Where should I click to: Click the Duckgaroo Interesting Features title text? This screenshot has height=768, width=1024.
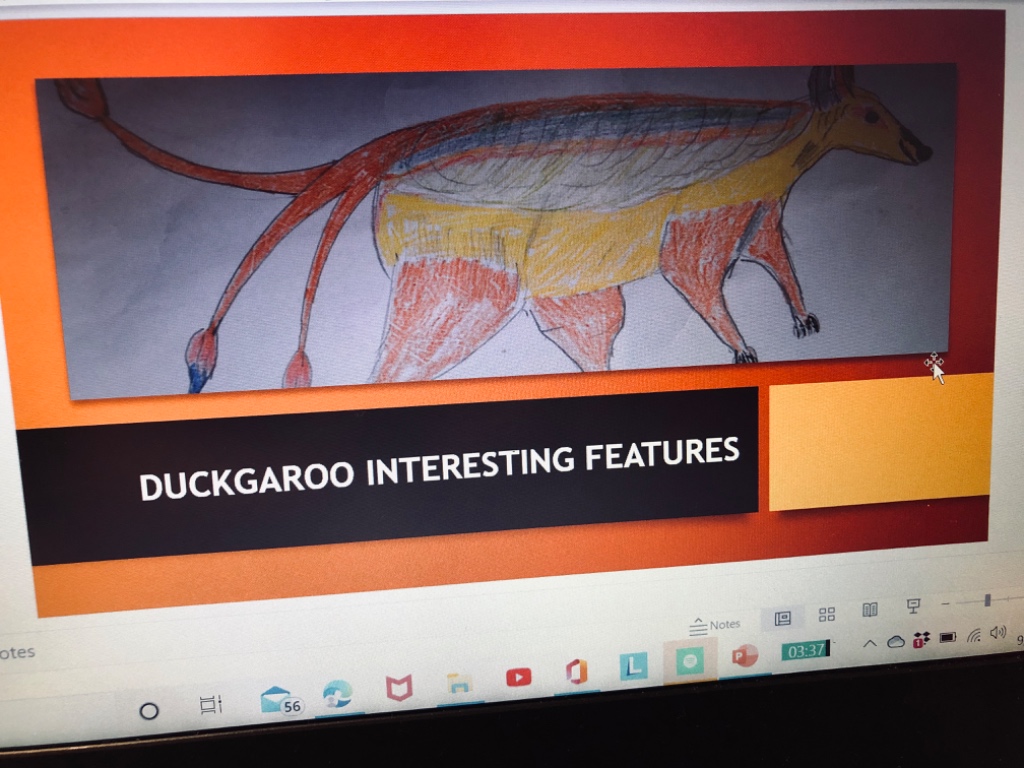pos(440,467)
